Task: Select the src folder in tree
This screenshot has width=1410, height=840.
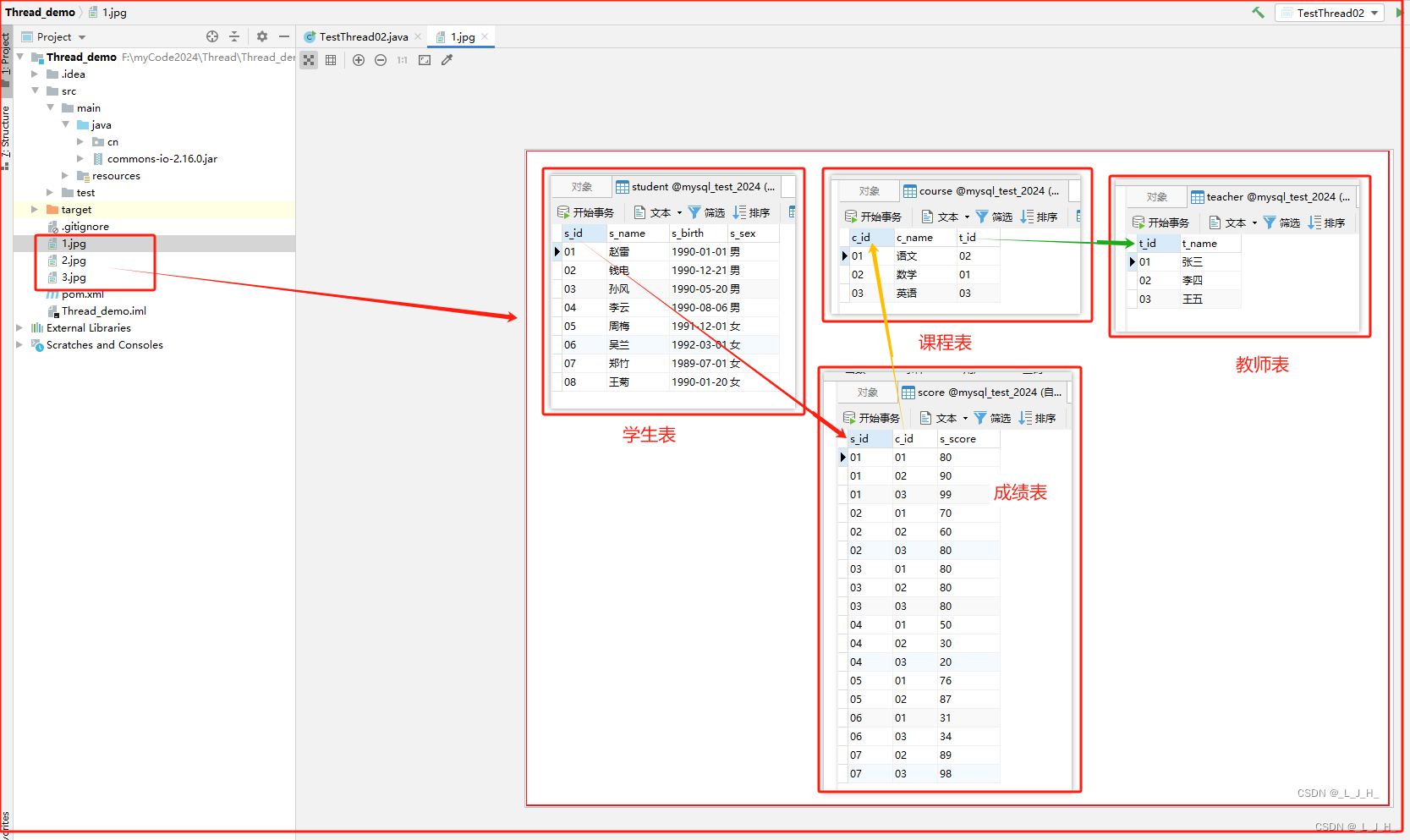Action: click(69, 91)
